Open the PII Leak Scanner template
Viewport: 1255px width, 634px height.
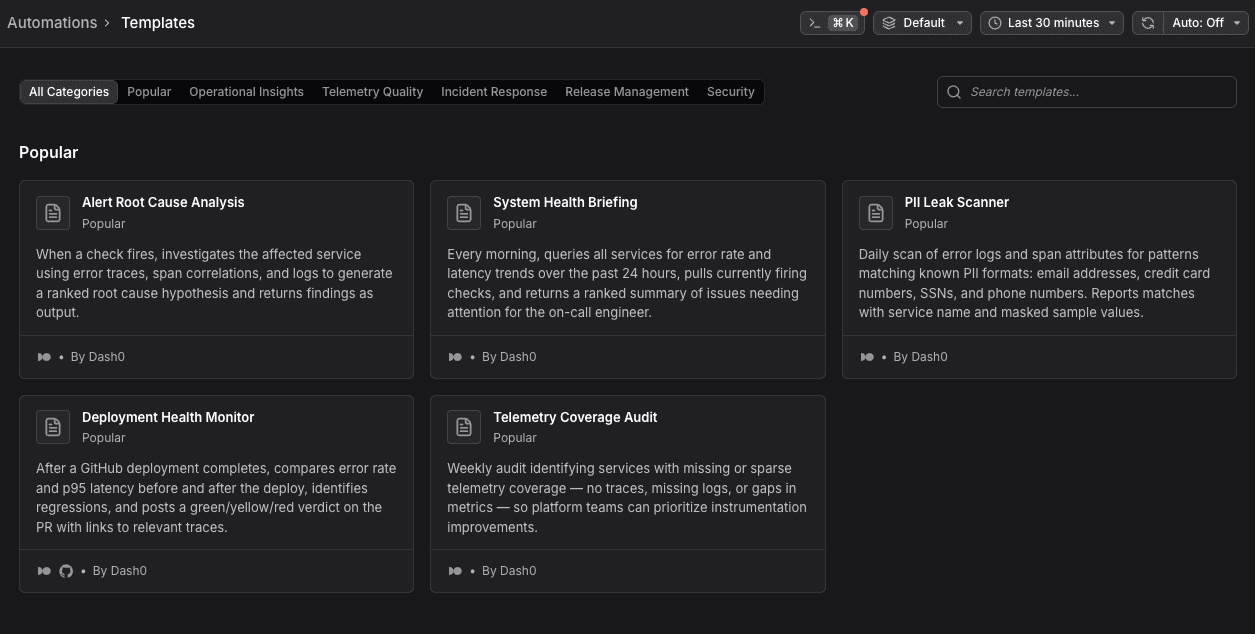click(x=1039, y=279)
